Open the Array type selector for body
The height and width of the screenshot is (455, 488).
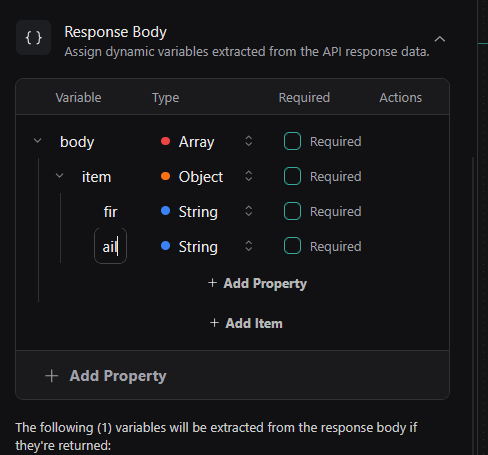(206, 141)
